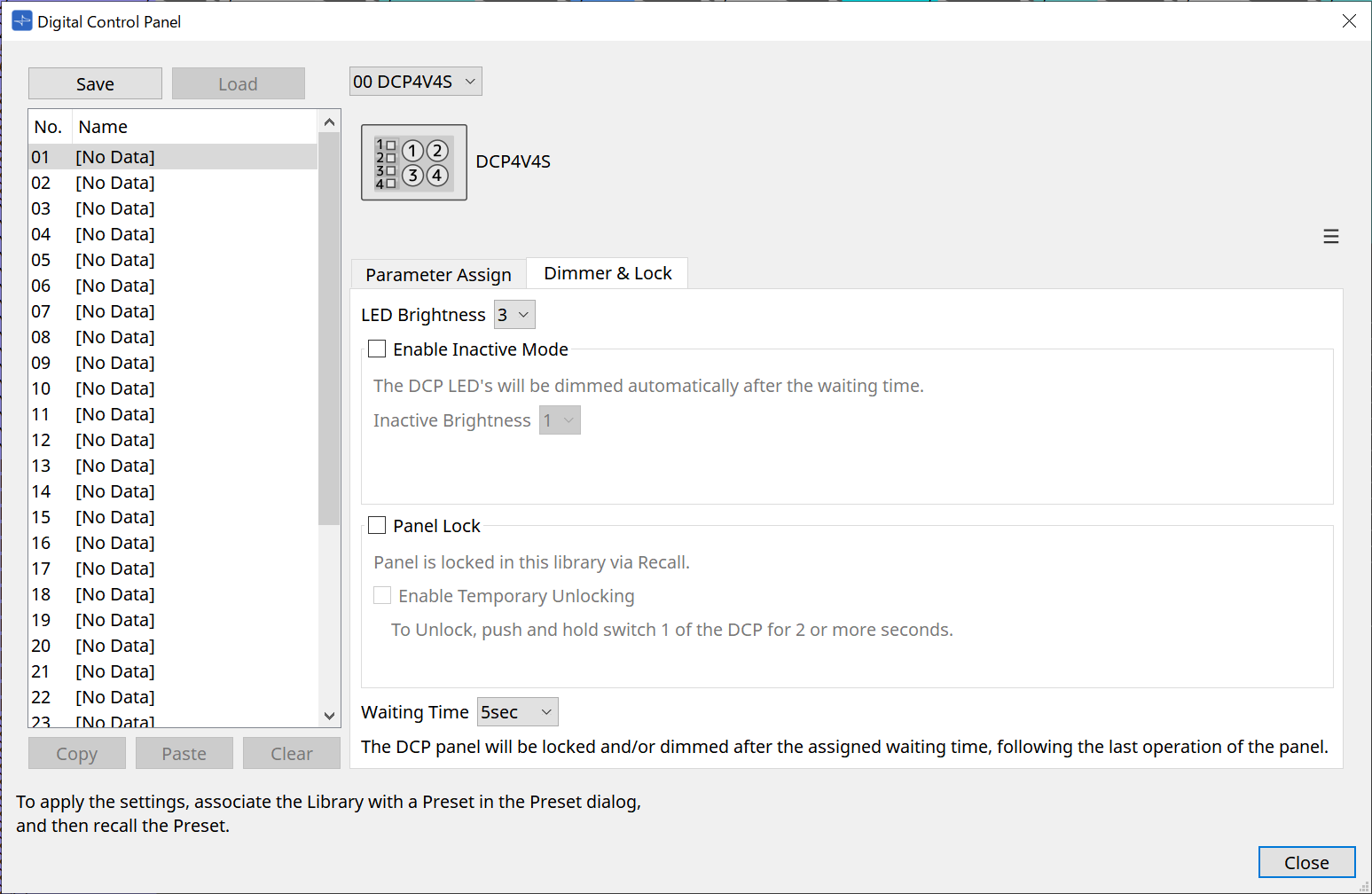Viewport: 1372px width, 894px height.
Task: Open the hamburger menu icon
Action: [x=1330, y=237]
